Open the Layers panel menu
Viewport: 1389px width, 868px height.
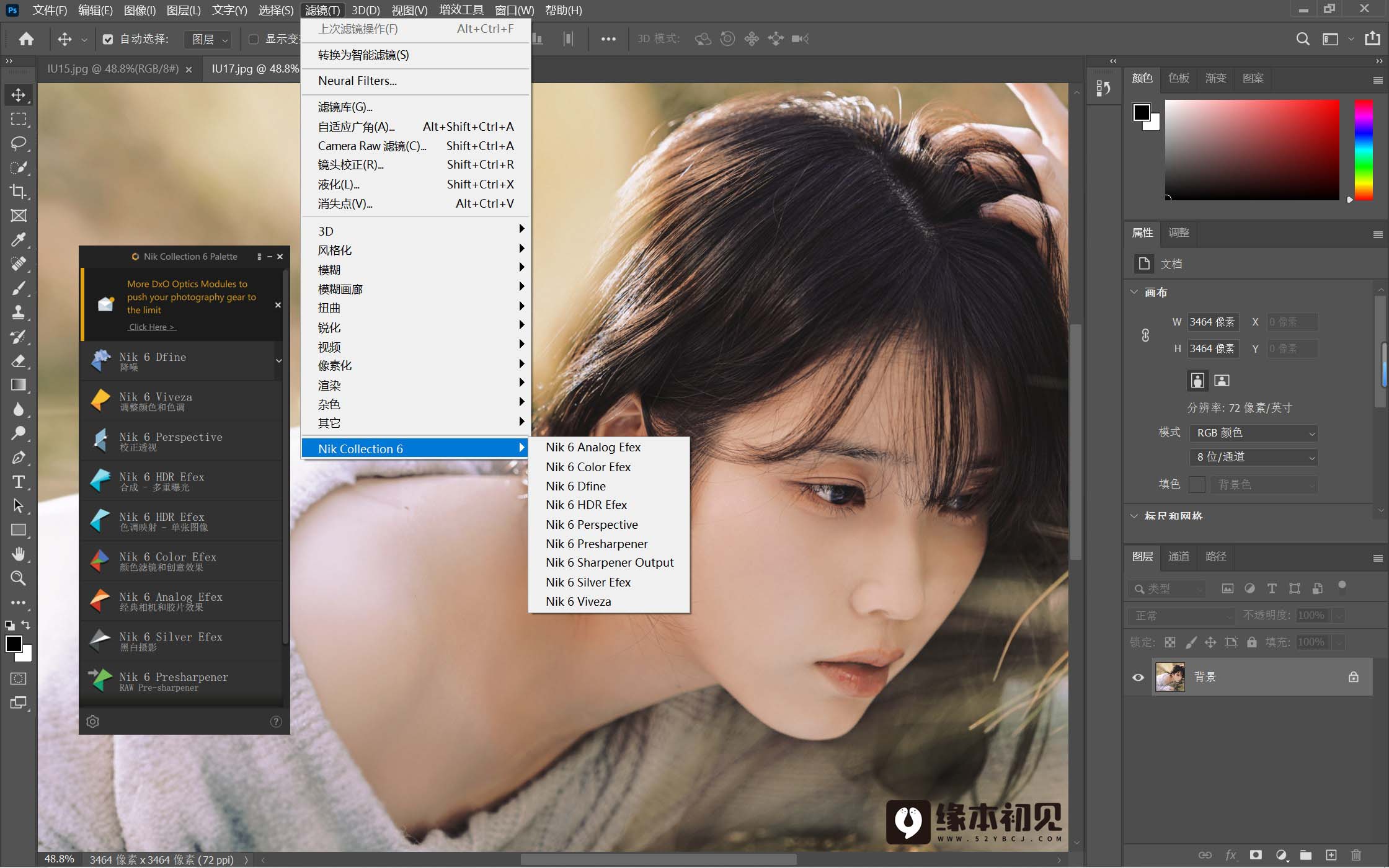pos(1378,558)
